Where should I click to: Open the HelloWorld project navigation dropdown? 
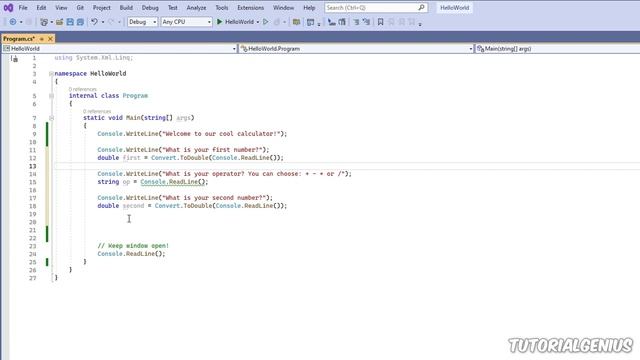point(120,49)
